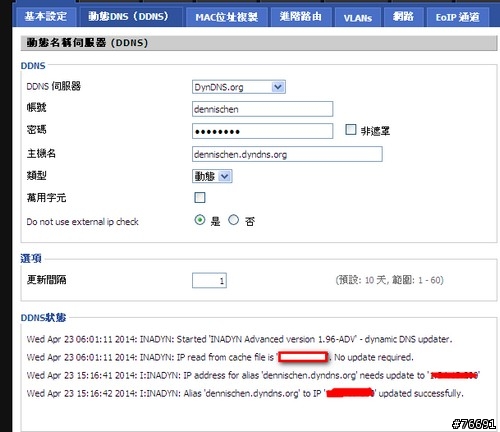Click the 預設: 10 天 range hint
Screen dimensions: 500x432
point(389,280)
